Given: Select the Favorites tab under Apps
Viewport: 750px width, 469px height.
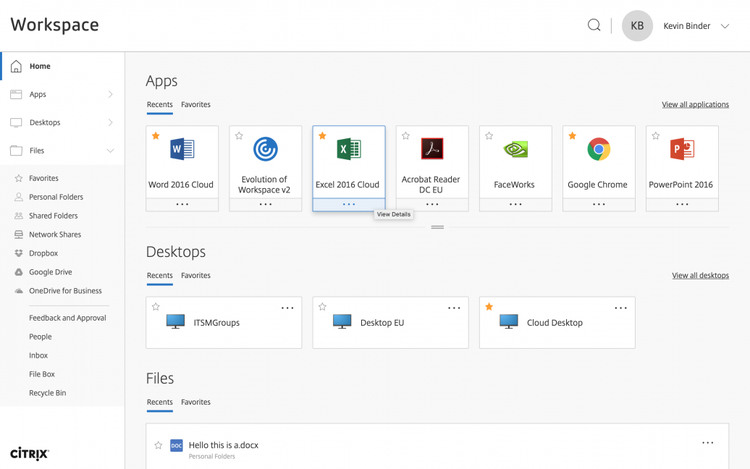Looking at the screenshot, I should 196,104.
